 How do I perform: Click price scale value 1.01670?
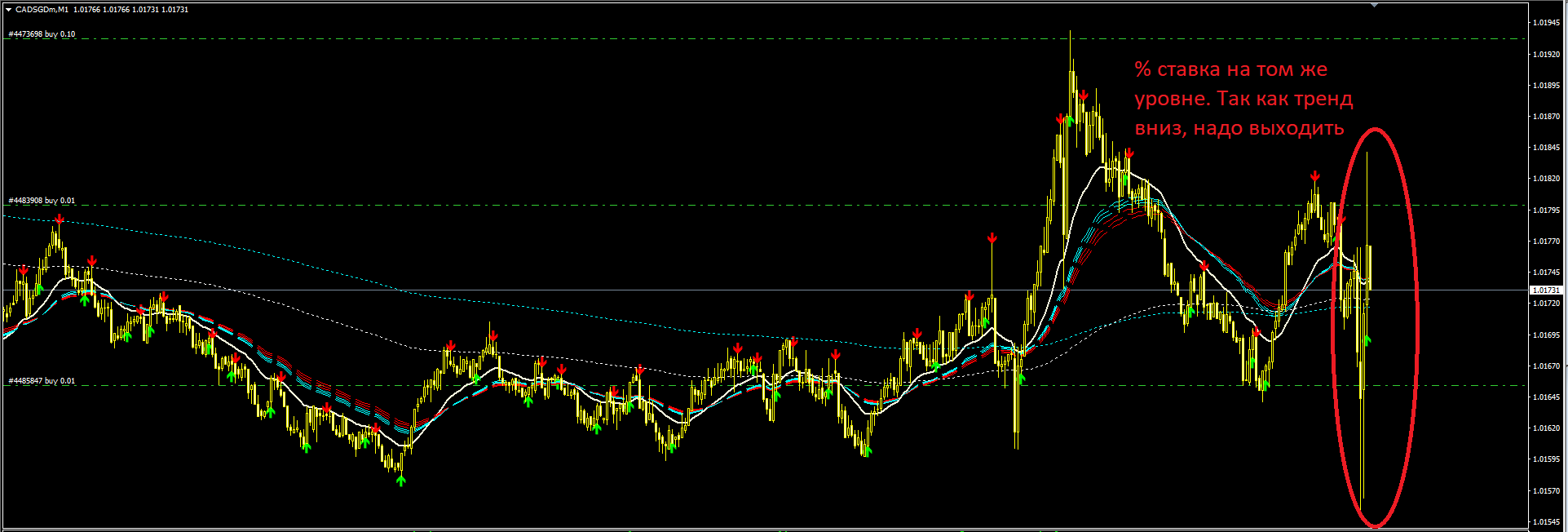pos(1547,366)
